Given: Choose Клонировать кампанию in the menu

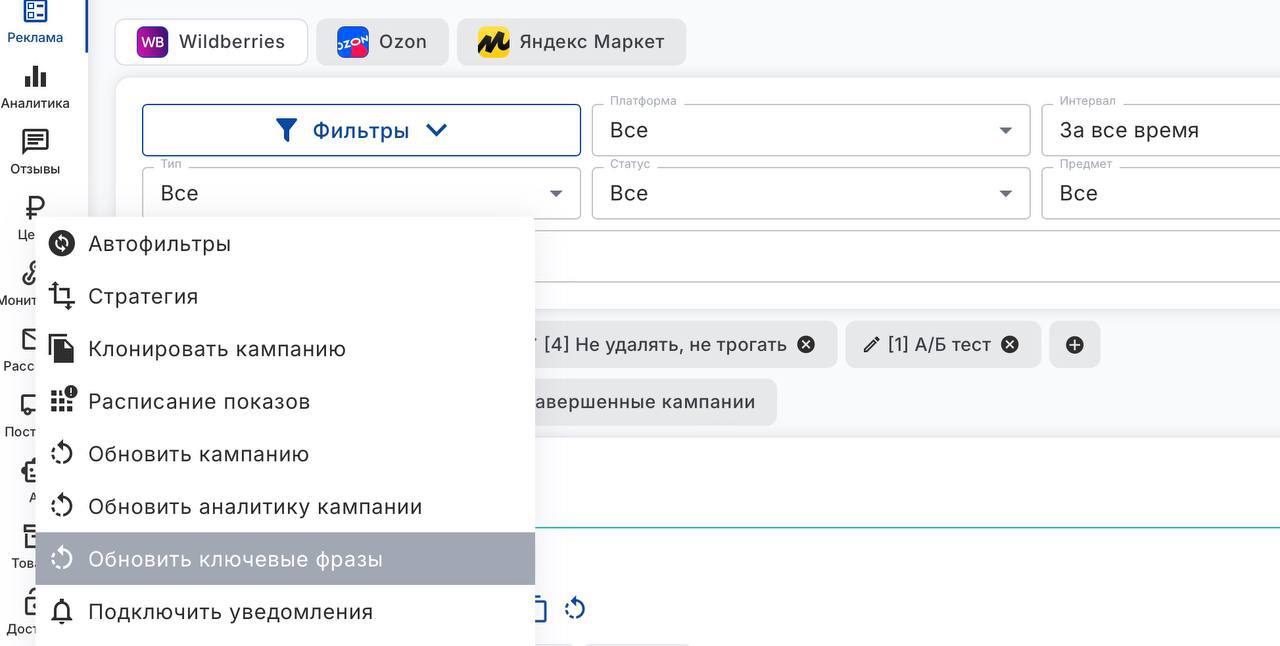Looking at the screenshot, I should [x=217, y=349].
